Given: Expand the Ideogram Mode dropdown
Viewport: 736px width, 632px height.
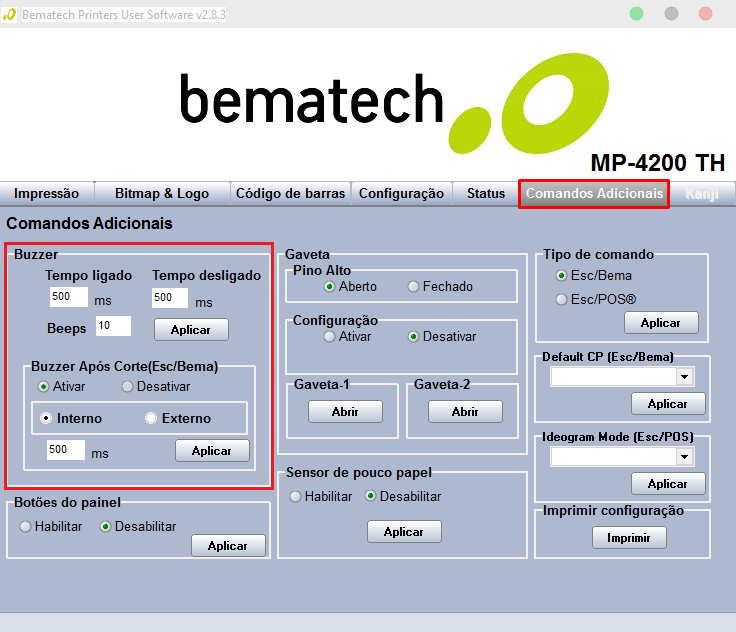Looking at the screenshot, I should coord(684,457).
